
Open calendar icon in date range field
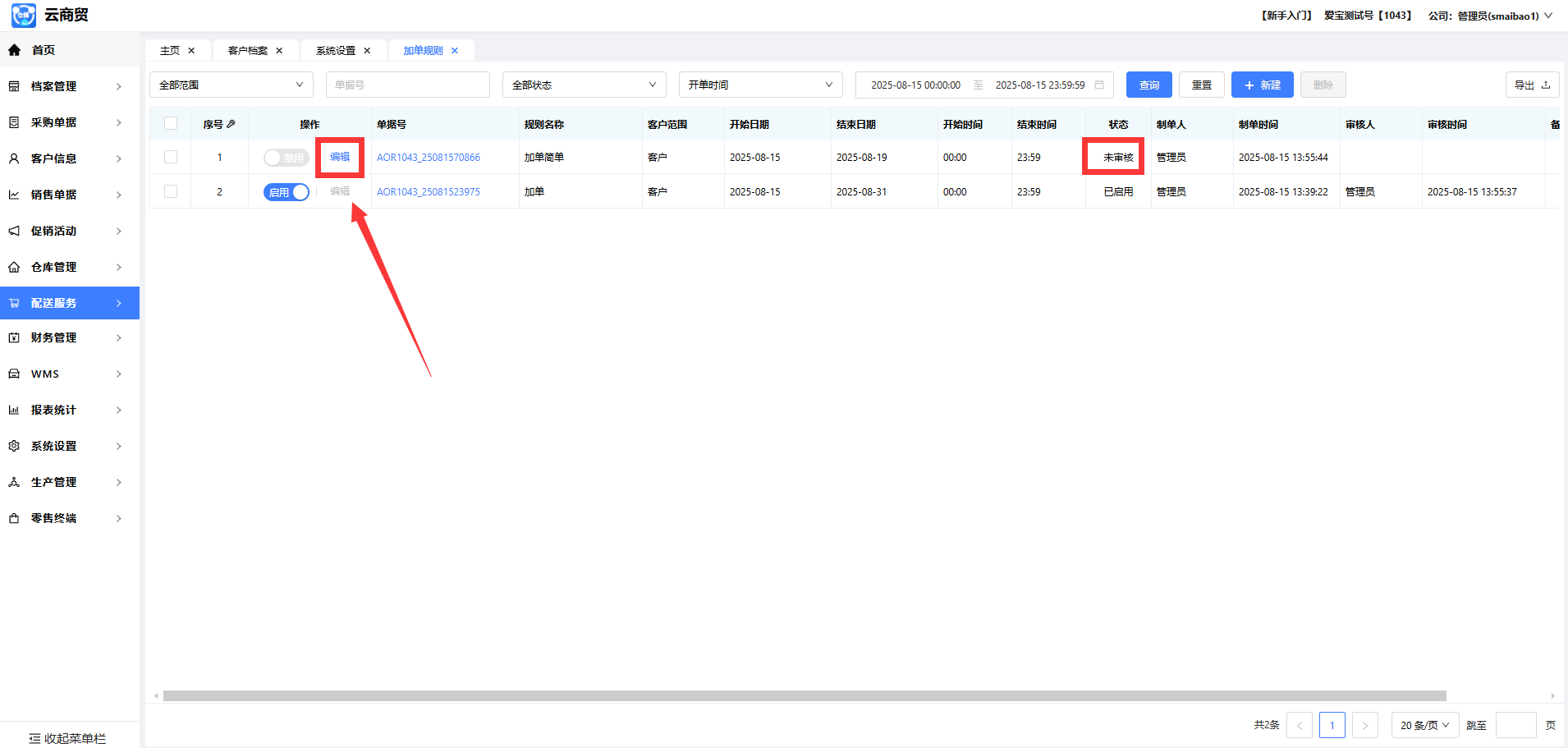(x=1099, y=85)
